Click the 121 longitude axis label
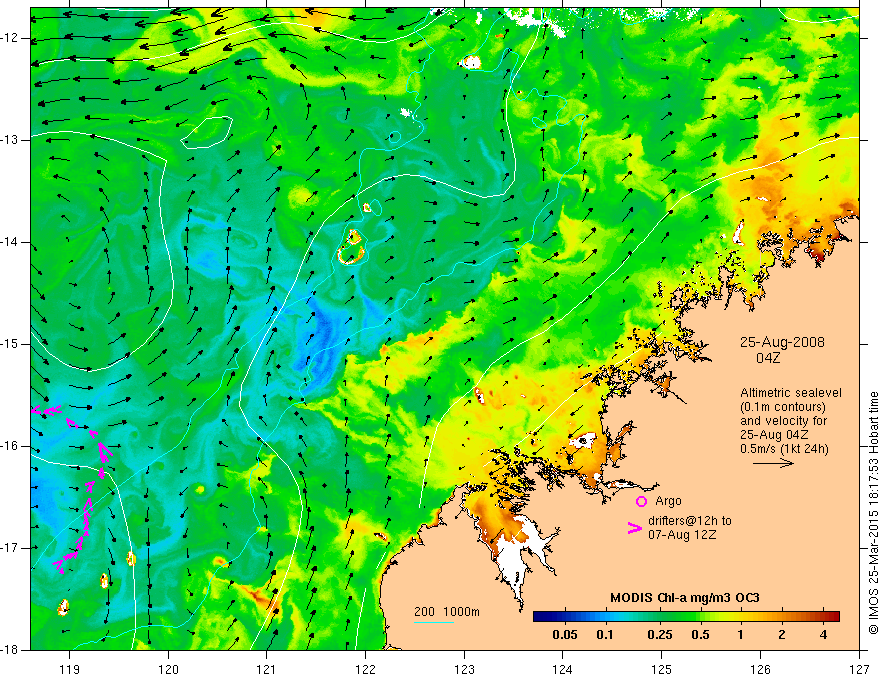The image size is (880, 680). point(267,669)
